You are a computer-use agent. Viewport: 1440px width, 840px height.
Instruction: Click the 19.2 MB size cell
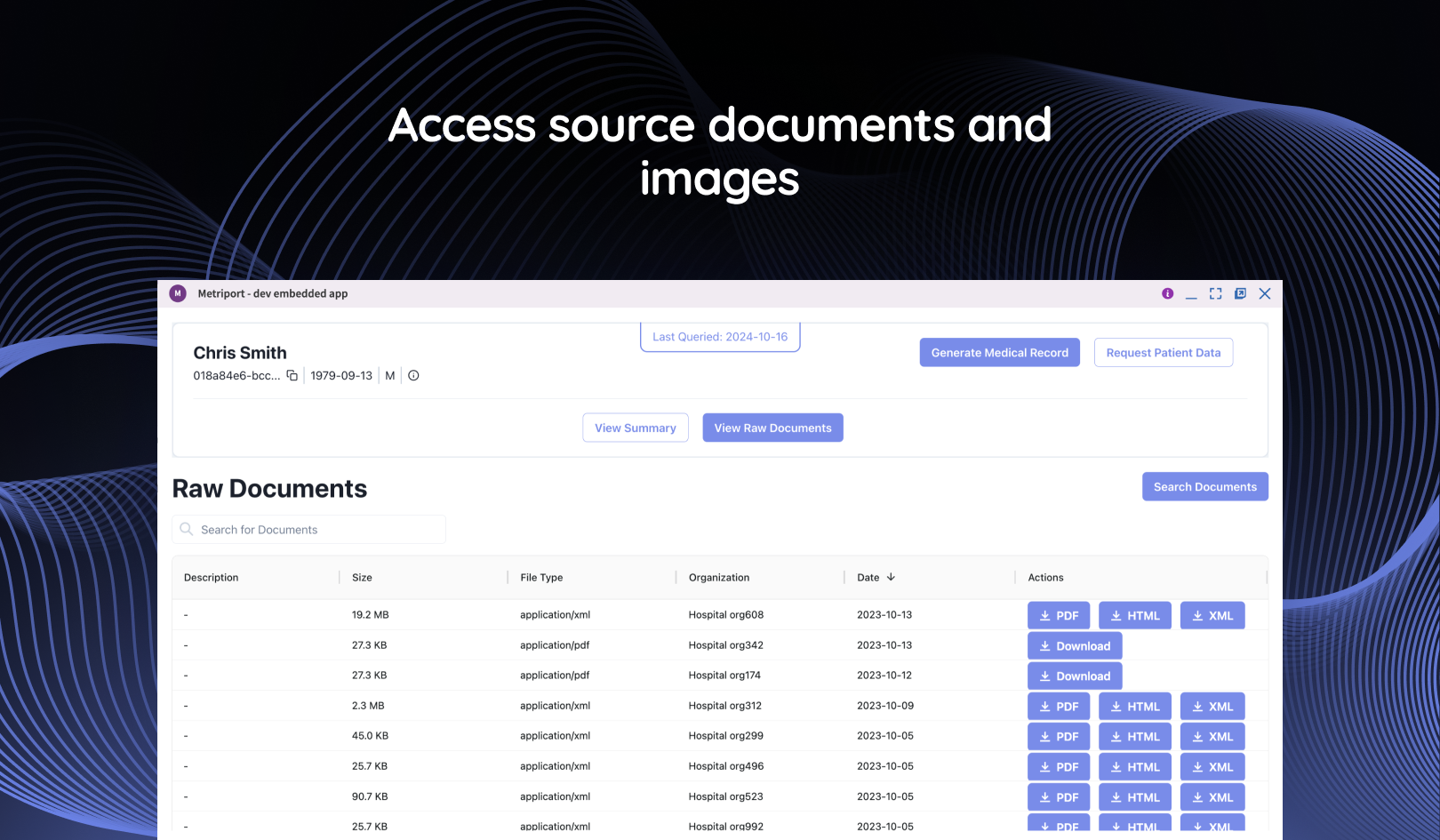pos(371,614)
